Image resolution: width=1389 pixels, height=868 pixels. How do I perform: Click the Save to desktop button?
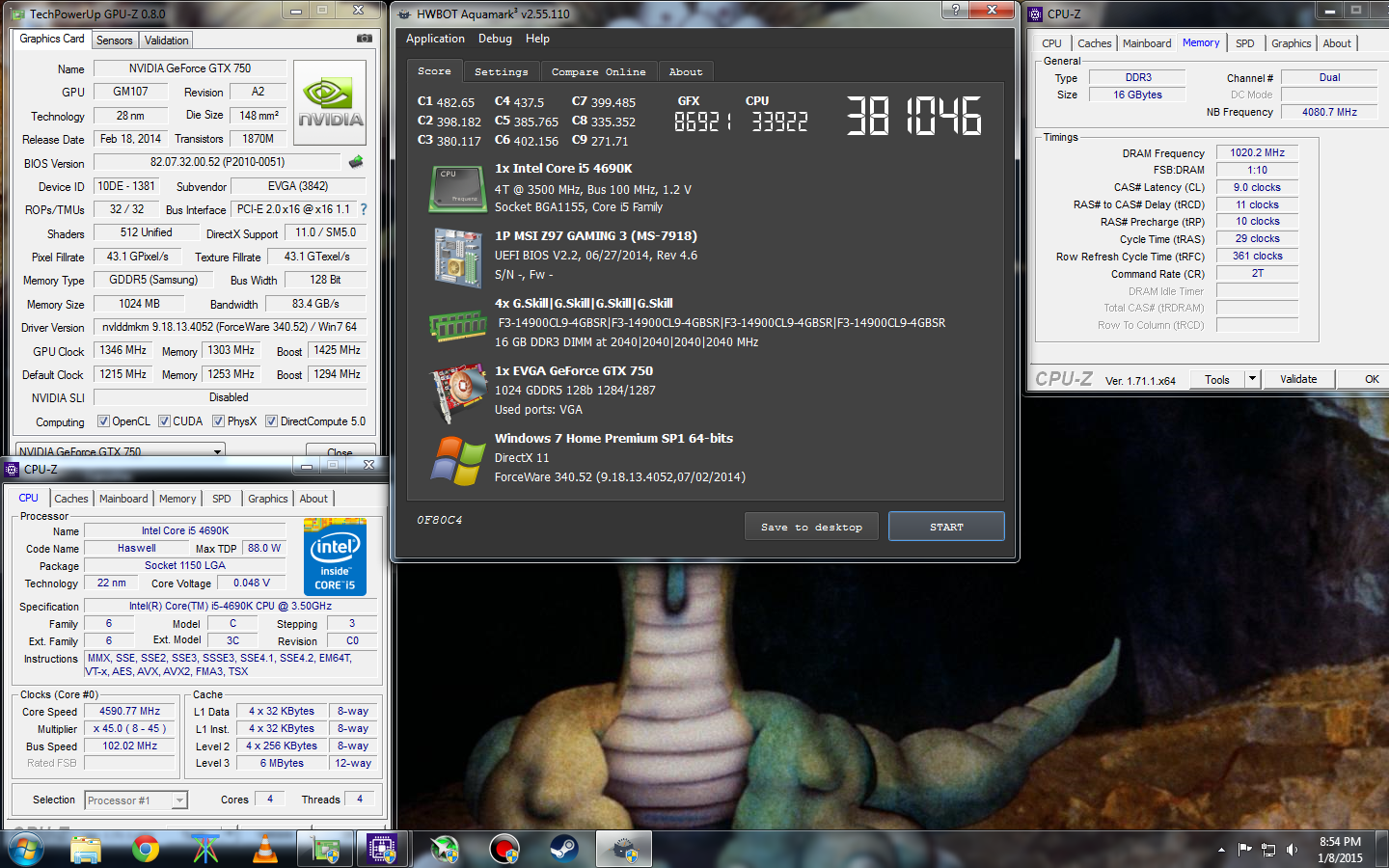tap(811, 527)
